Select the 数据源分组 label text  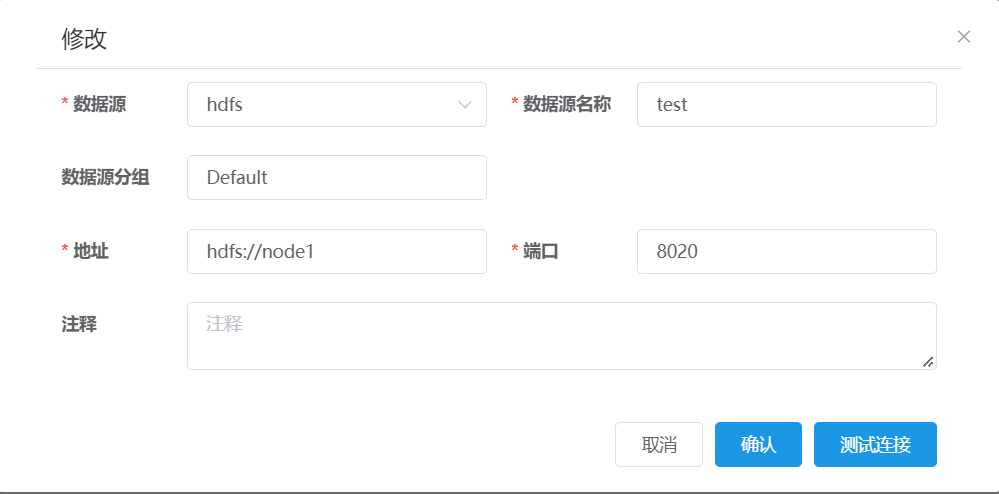point(105,177)
